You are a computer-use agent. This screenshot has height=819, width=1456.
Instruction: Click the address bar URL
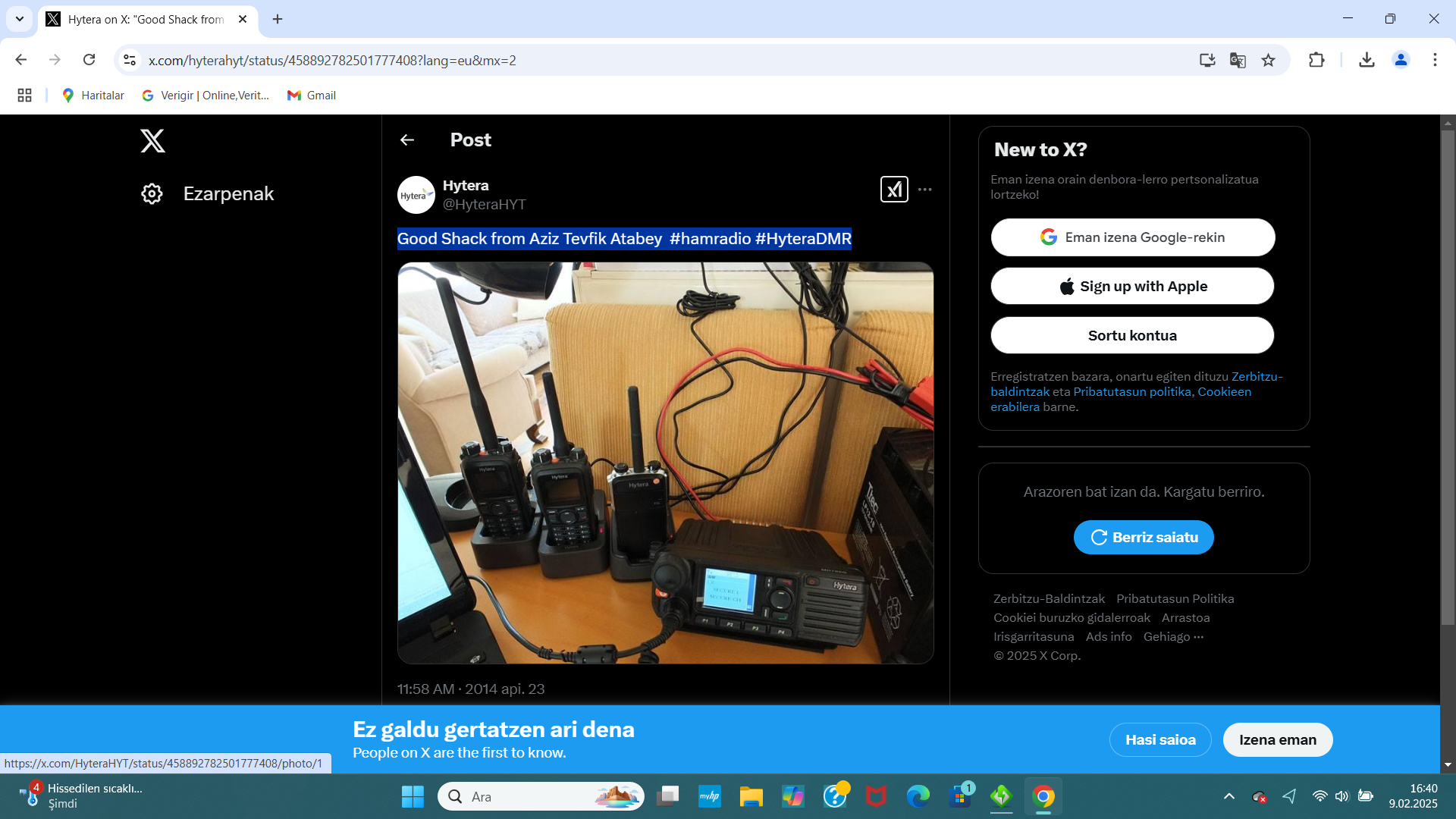pyautogui.click(x=332, y=60)
